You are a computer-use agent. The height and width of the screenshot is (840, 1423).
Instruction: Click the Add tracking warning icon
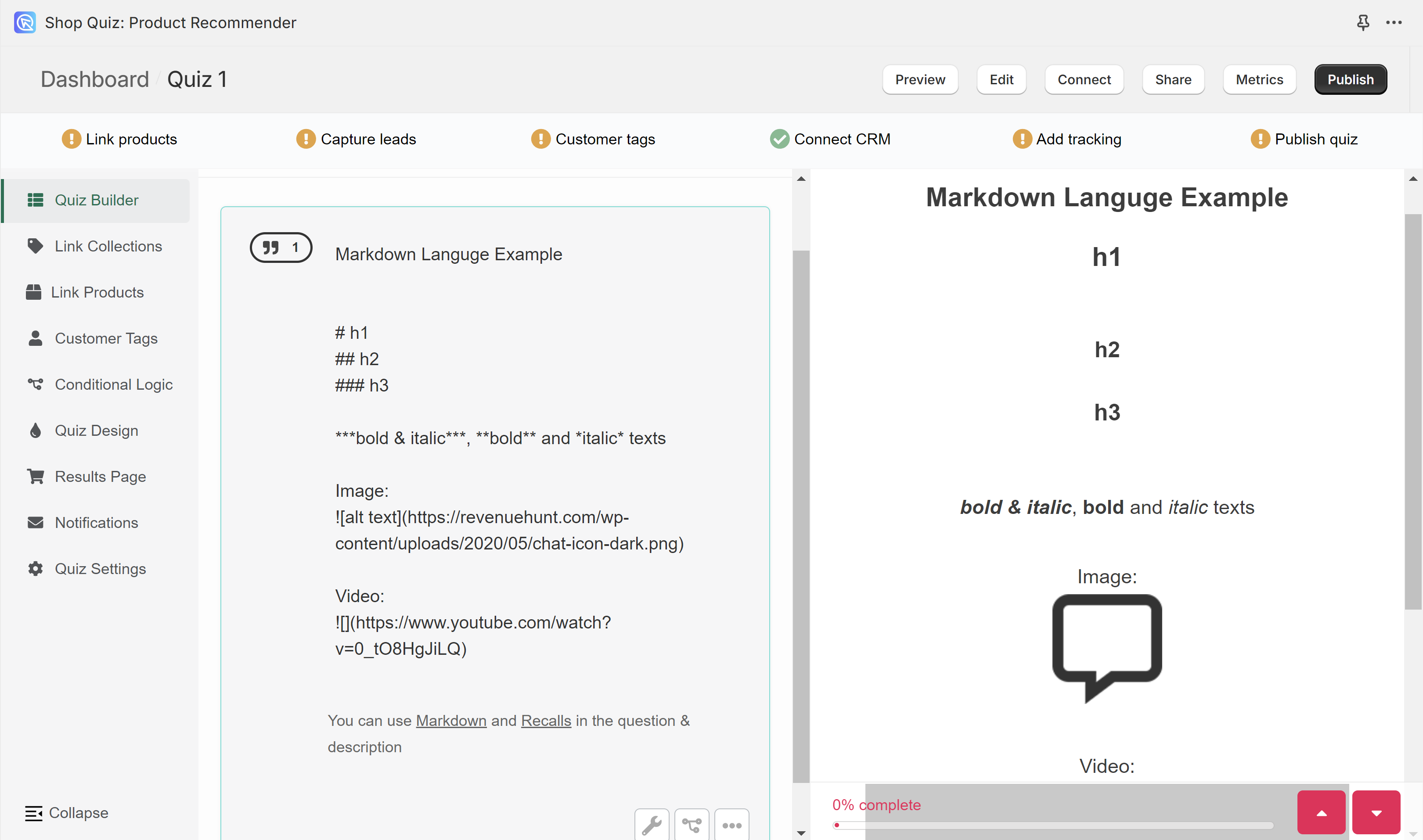(x=1022, y=139)
